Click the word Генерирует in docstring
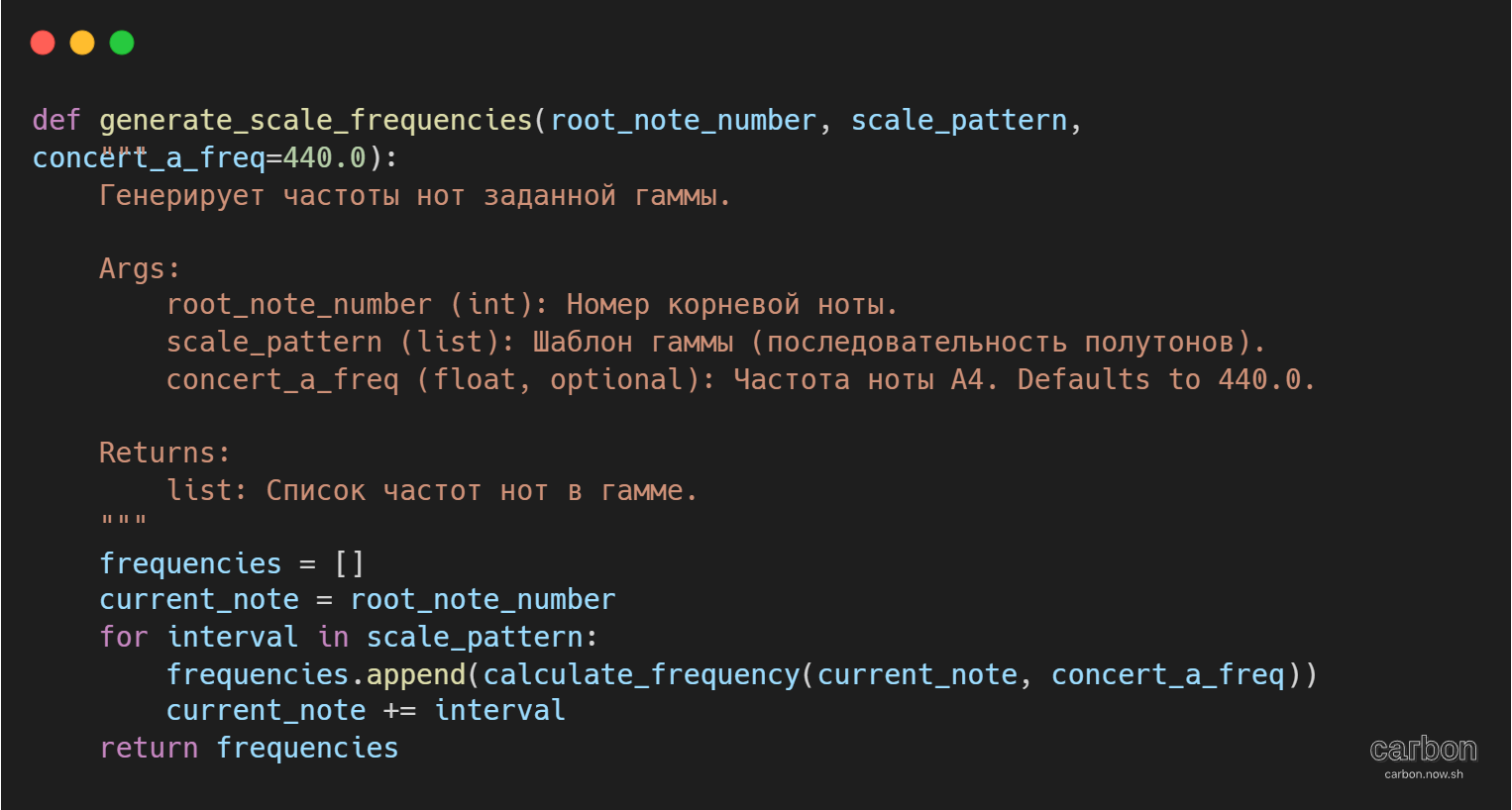This screenshot has height=810, width=1512. [181, 195]
